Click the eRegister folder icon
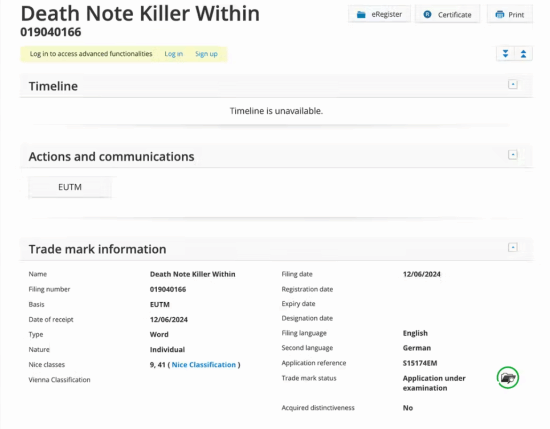This screenshot has height=429, width=550. pyautogui.click(x=361, y=14)
